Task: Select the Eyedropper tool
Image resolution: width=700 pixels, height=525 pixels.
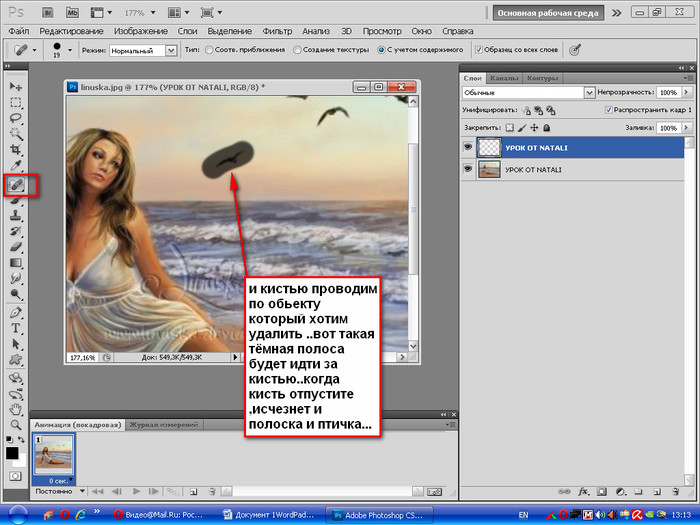Action: coord(16,166)
